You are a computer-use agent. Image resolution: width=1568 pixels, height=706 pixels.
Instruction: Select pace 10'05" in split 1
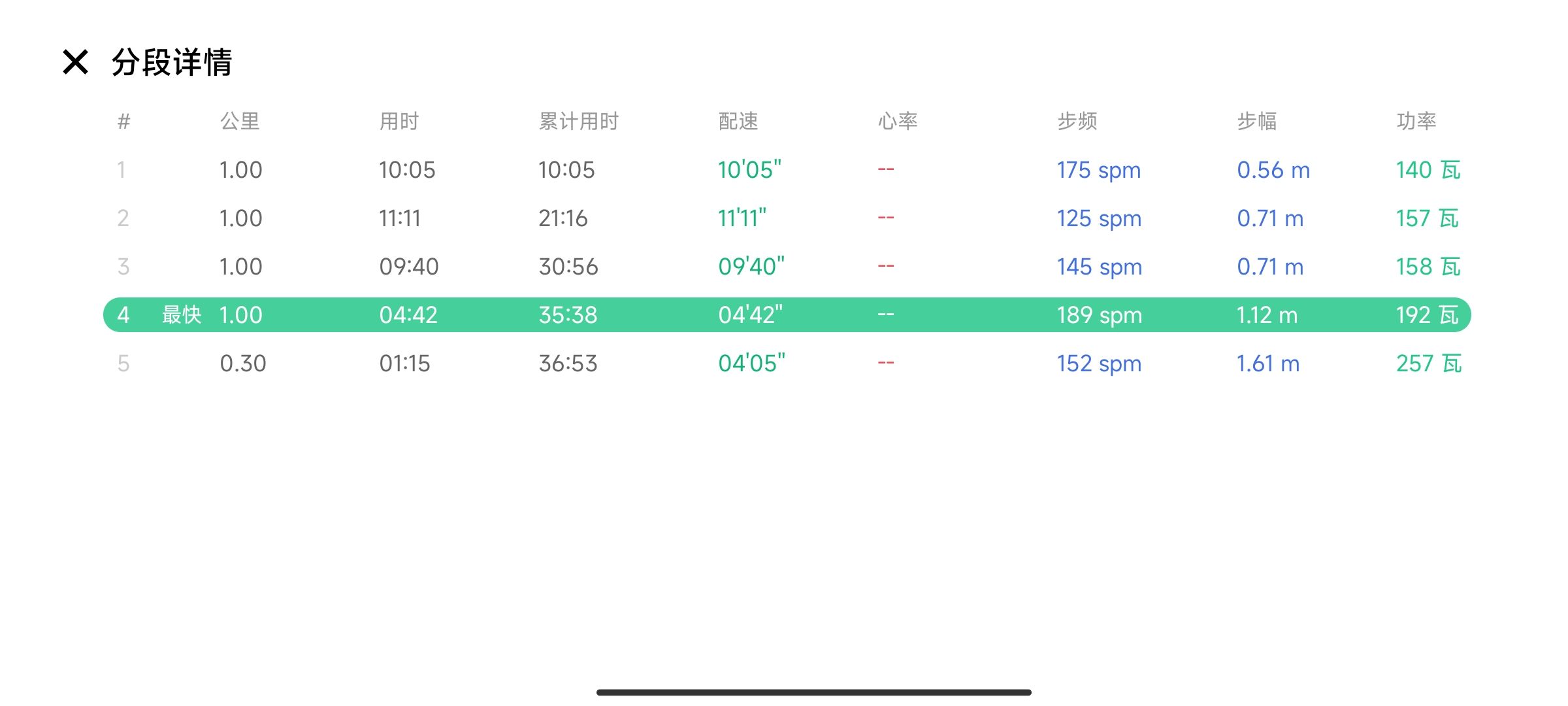coord(749,170)
